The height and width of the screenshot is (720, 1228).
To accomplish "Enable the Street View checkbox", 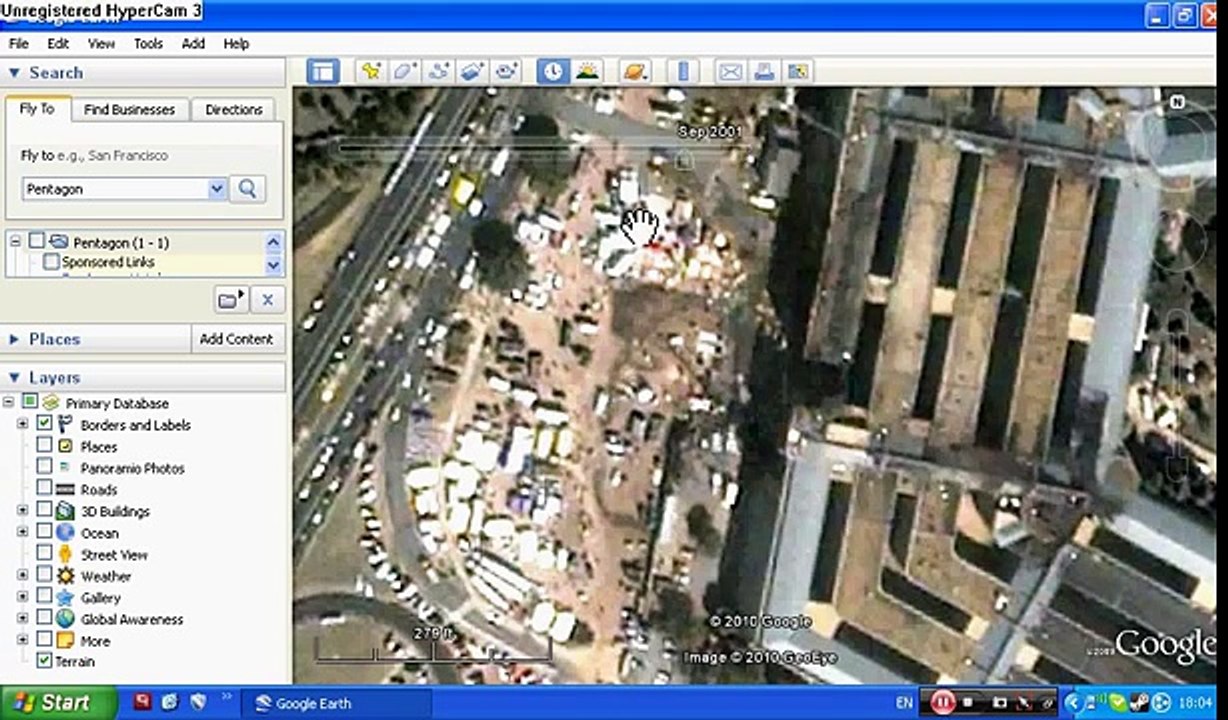I will point(44,554).
